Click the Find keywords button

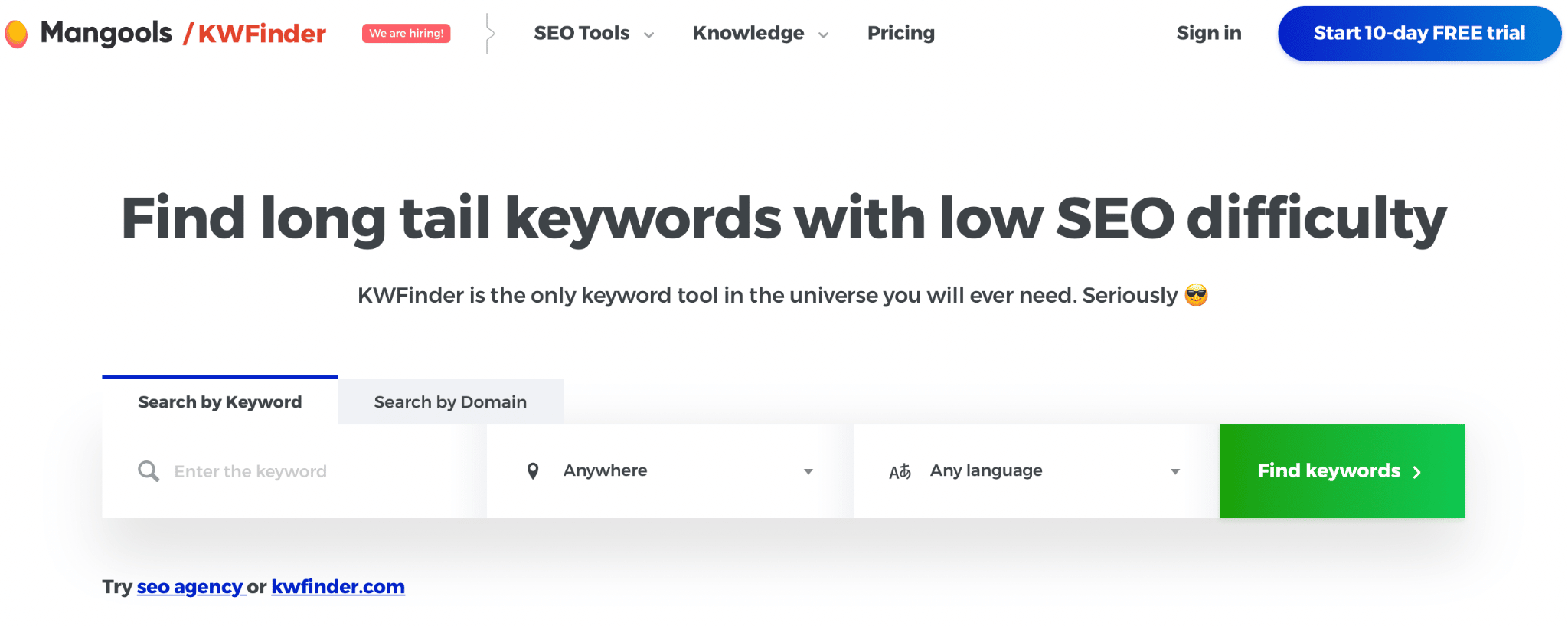pyautogui.click(x=1341, y=471)
